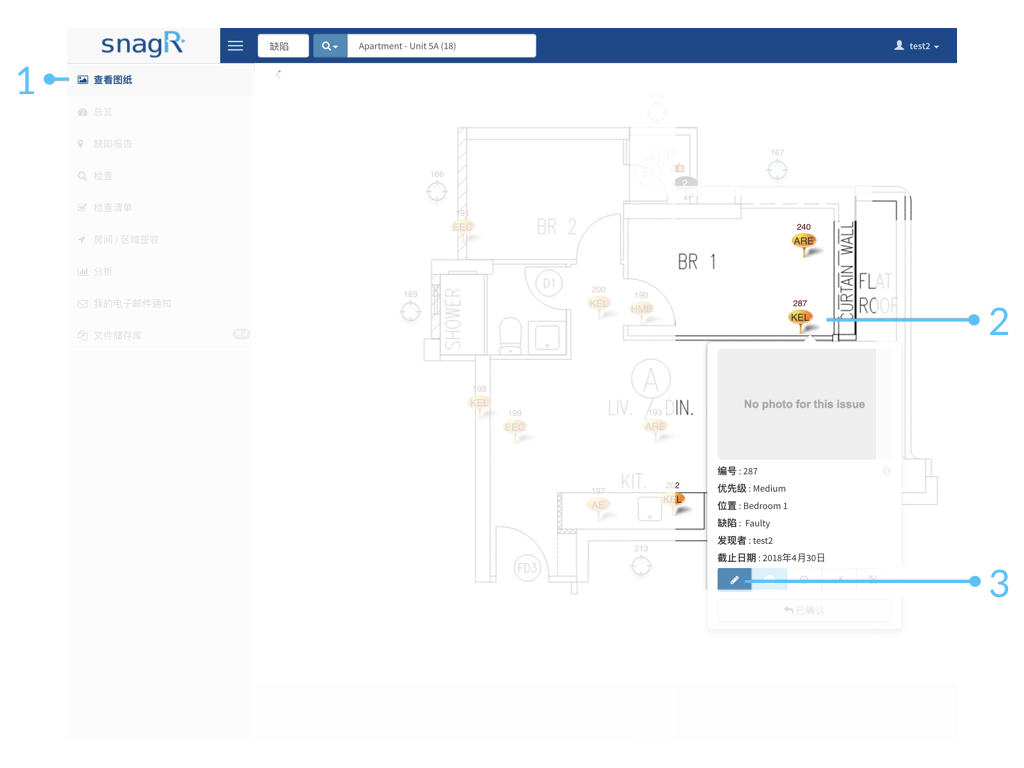Click the crosshair marker numbered 170

(x=657, y=112)
